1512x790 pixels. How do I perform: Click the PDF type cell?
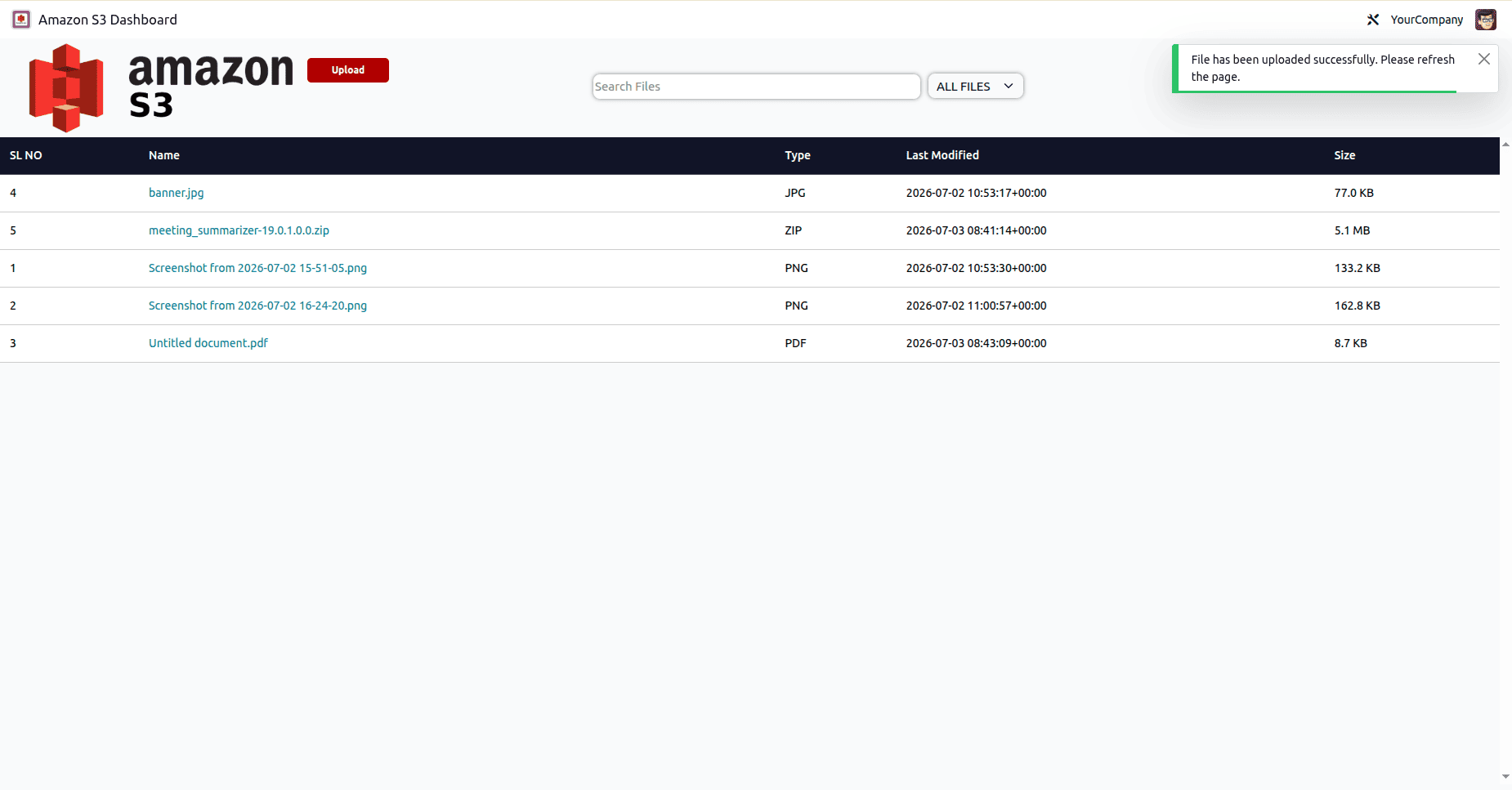click(x=796, y=343)
